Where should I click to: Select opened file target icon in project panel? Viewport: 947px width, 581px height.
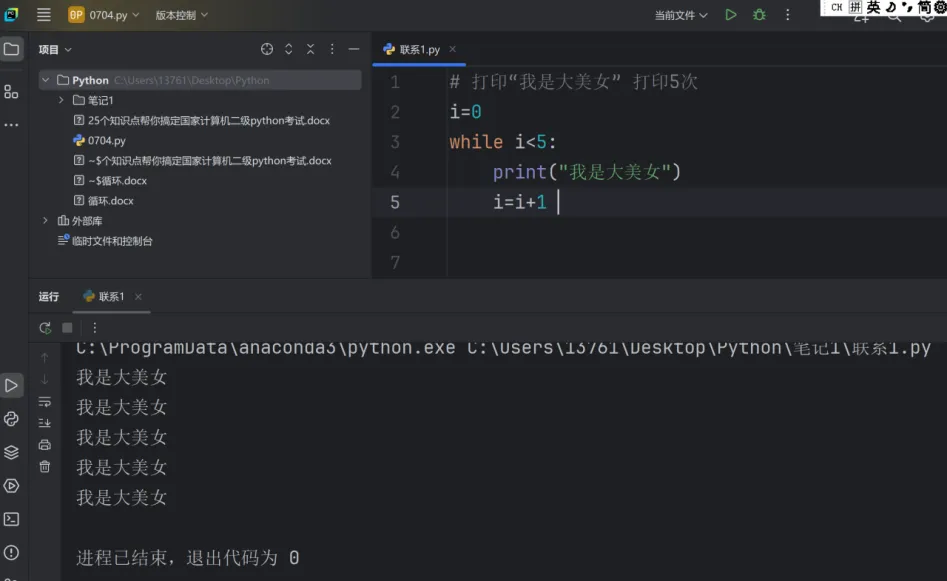[267, 50]
